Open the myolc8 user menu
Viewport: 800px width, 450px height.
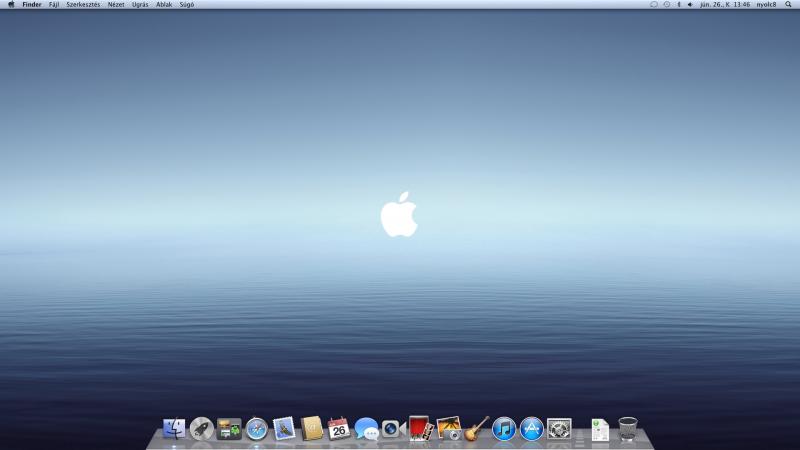[766, 5]
